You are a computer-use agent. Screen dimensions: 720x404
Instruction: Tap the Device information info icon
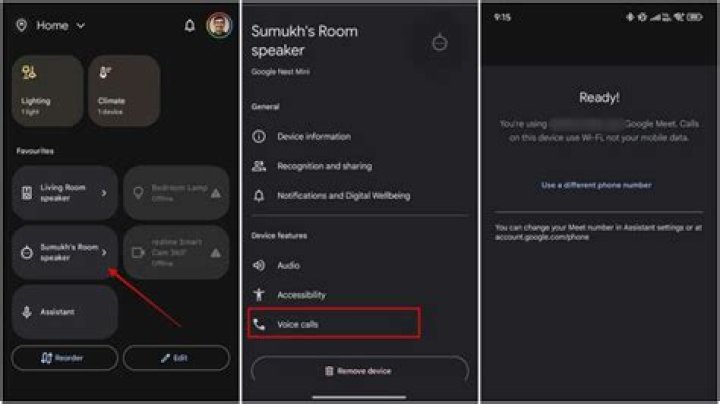click(x=259, y=136)
